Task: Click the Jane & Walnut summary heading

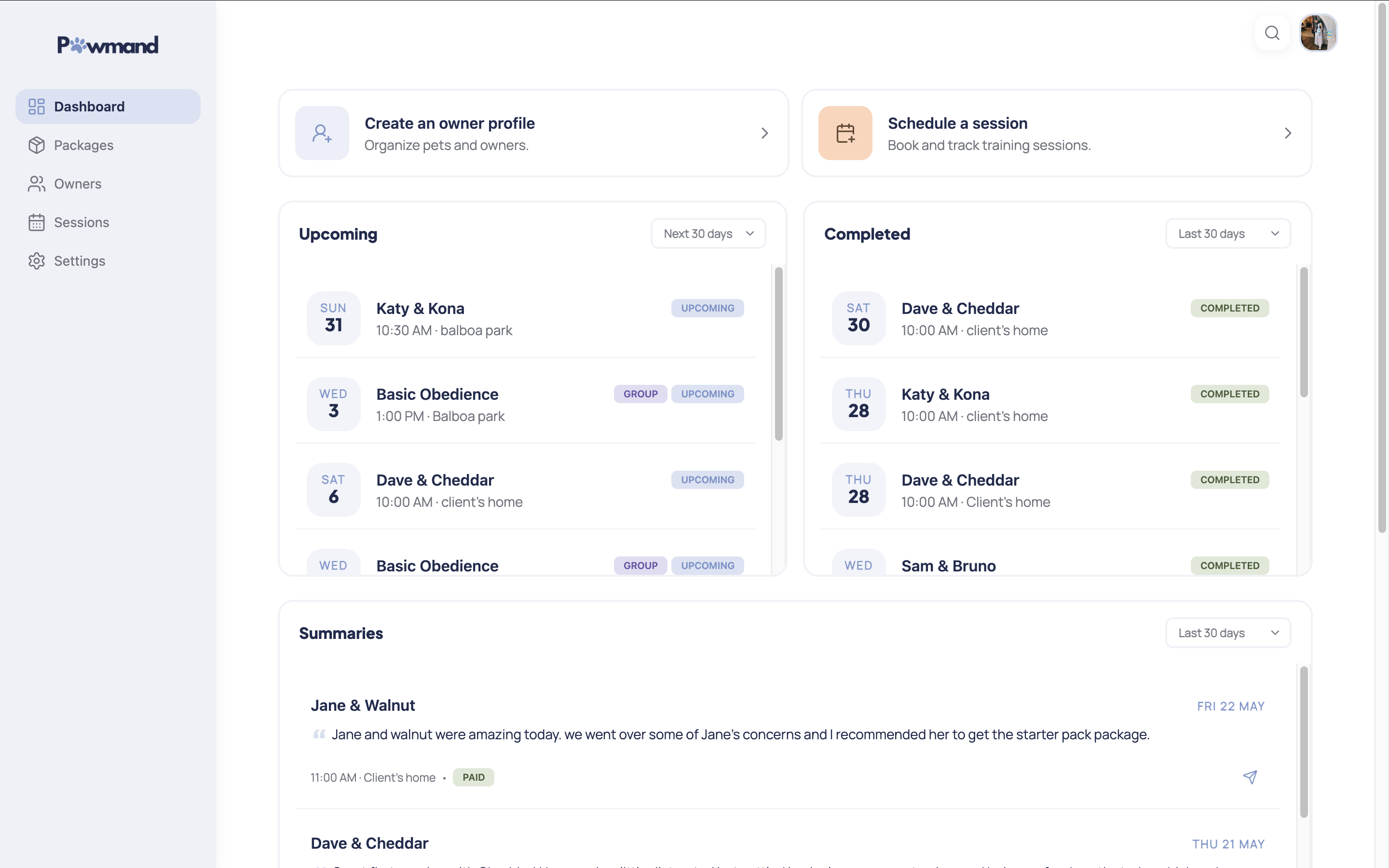Action: click(363, 705)
